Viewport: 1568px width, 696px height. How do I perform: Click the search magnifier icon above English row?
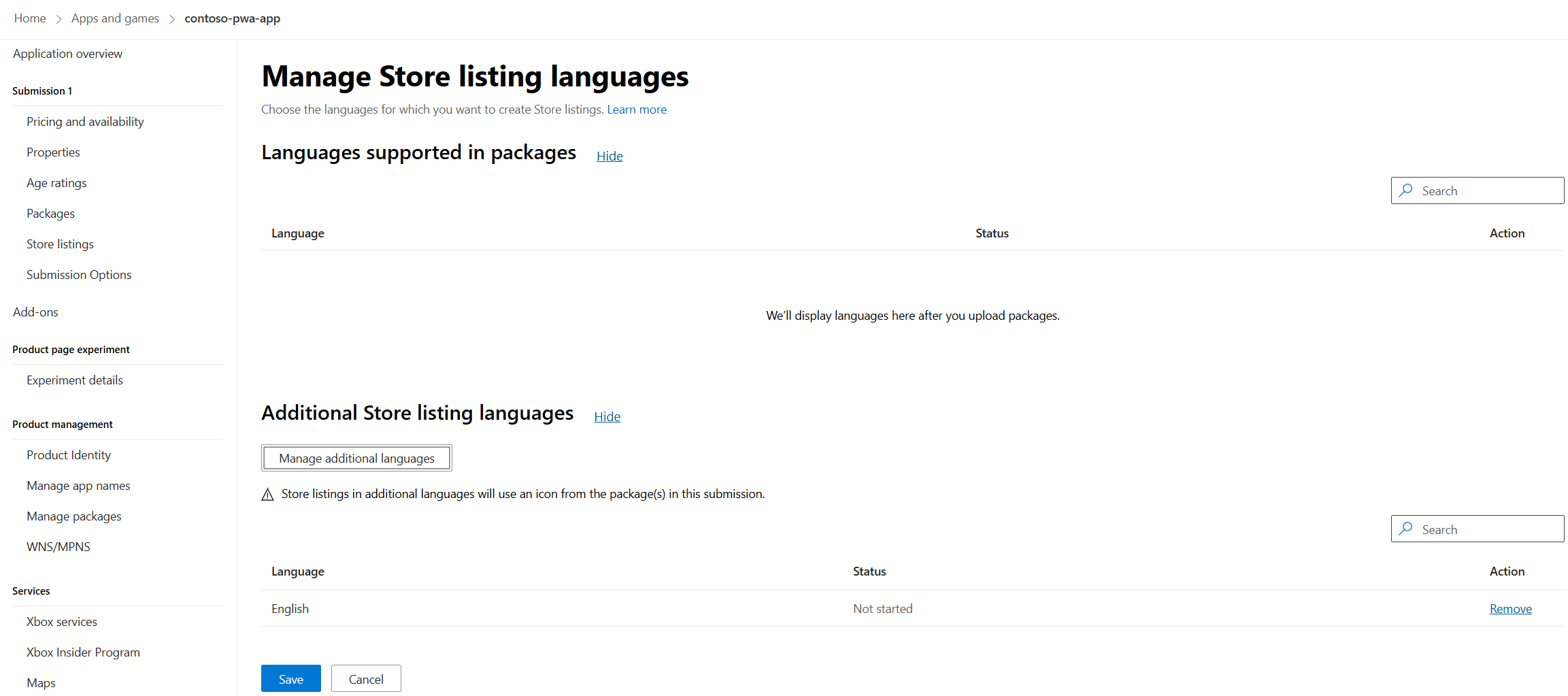1406,529
